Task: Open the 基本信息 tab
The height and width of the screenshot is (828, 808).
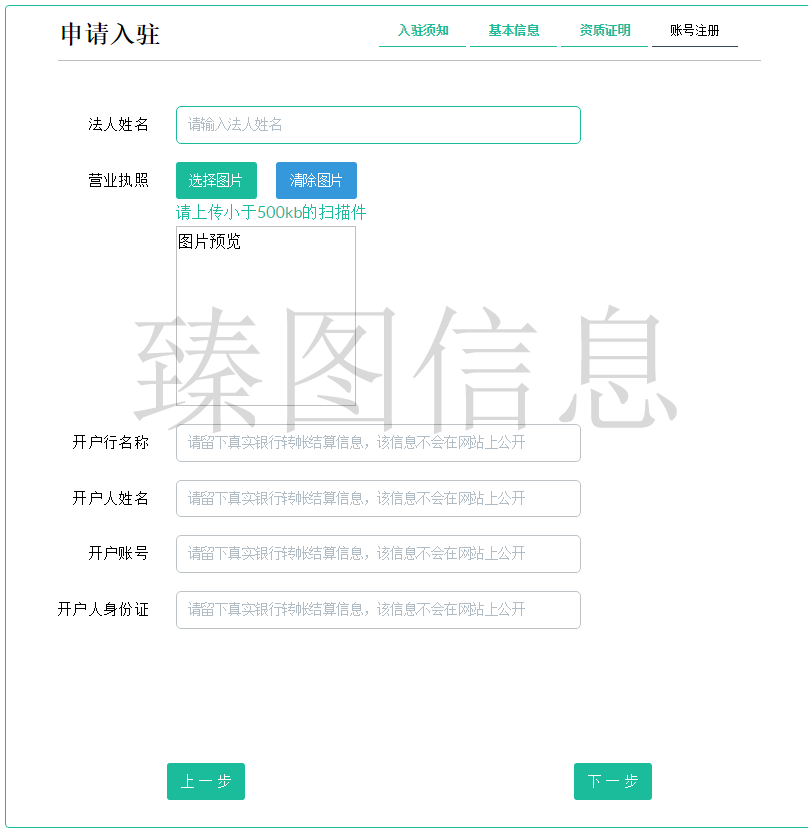Action: coord(513,31)
